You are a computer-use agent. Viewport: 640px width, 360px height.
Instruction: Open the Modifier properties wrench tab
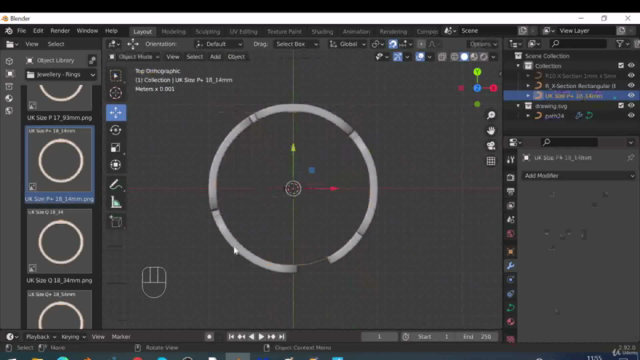(x=511, y=266)
